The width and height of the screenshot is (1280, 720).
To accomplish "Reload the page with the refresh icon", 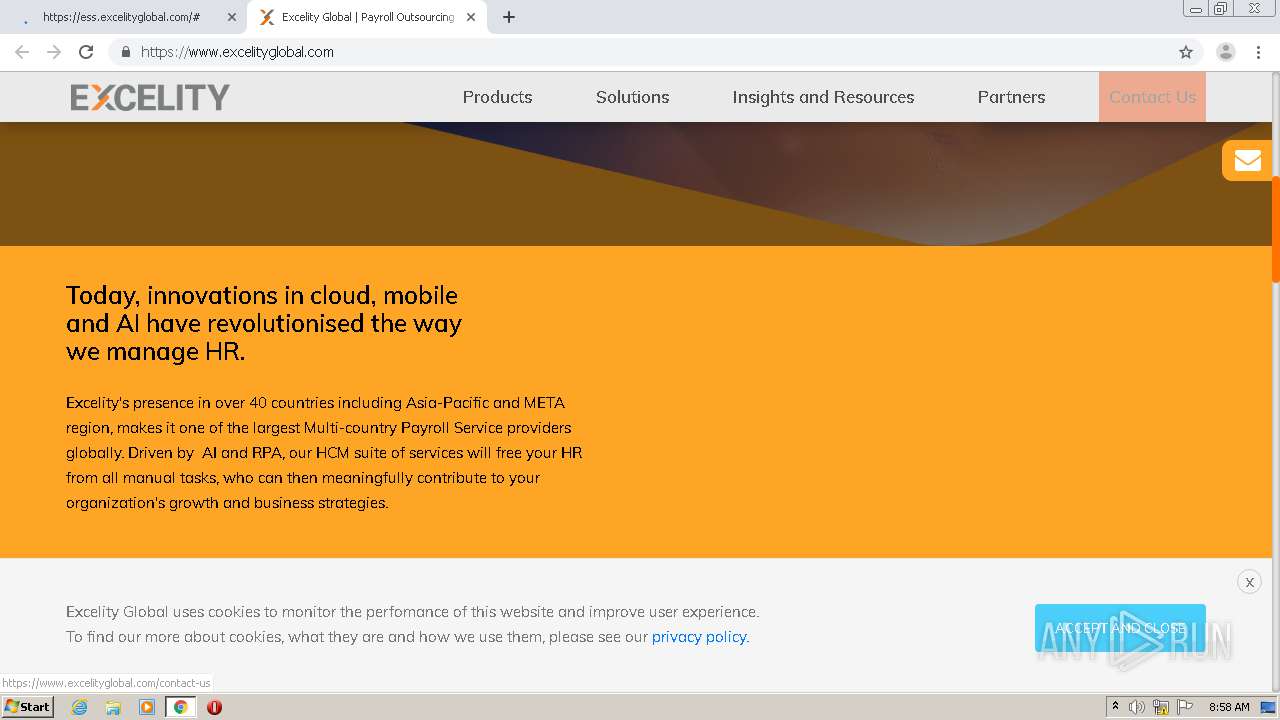I will [x=86, y=52].
